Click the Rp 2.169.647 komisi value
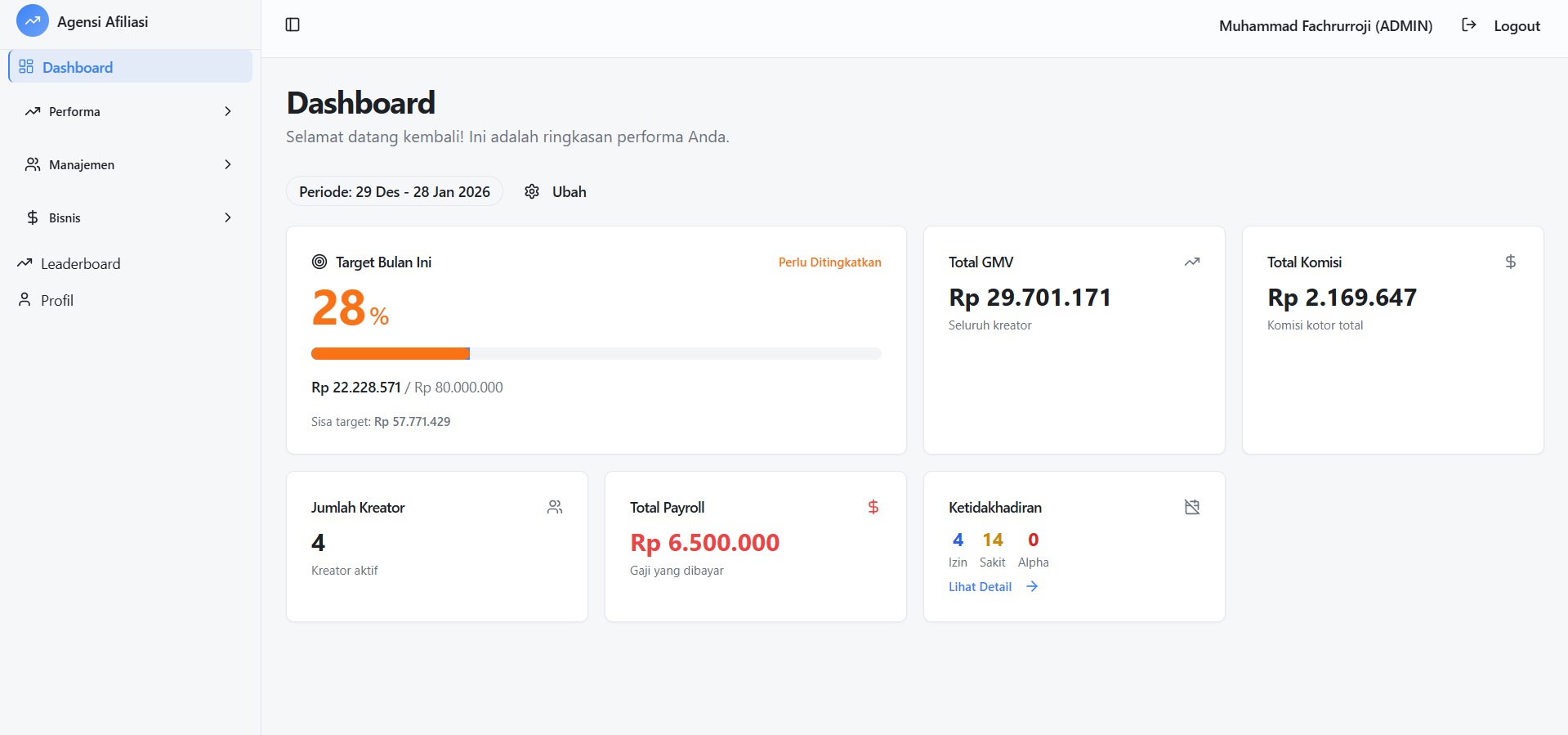The width and height of the screenshot is (1568, 735). pos(1342,297)
